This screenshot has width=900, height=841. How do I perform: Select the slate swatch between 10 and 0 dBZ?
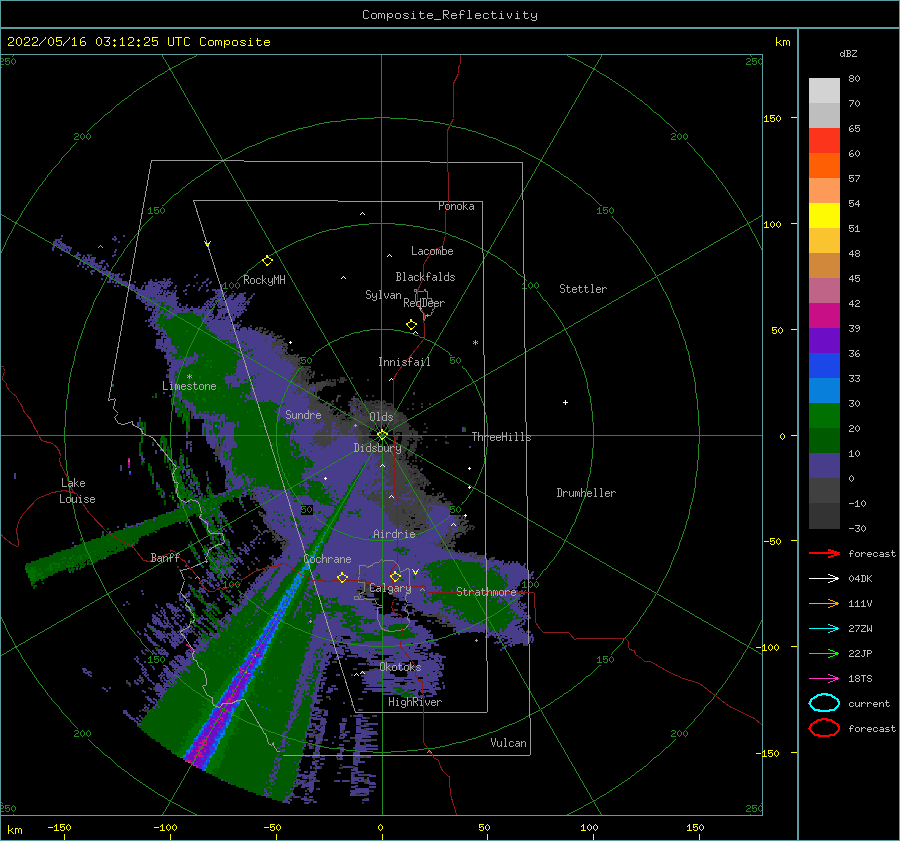tap(824, 465)
